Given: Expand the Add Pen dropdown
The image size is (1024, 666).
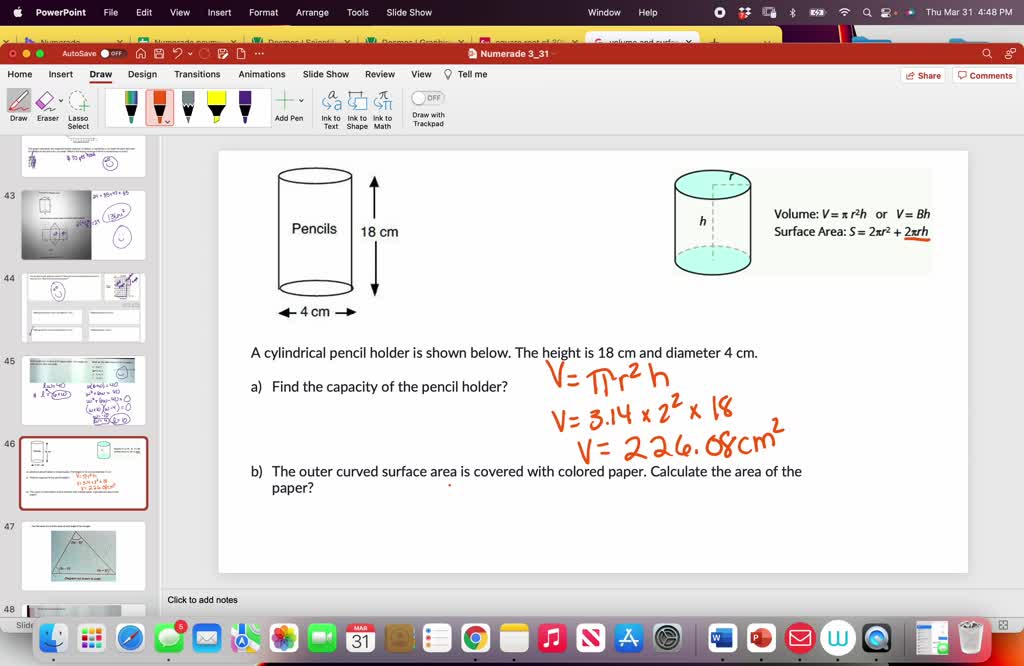Looking at the screenshot, I should tap(301, 102).
